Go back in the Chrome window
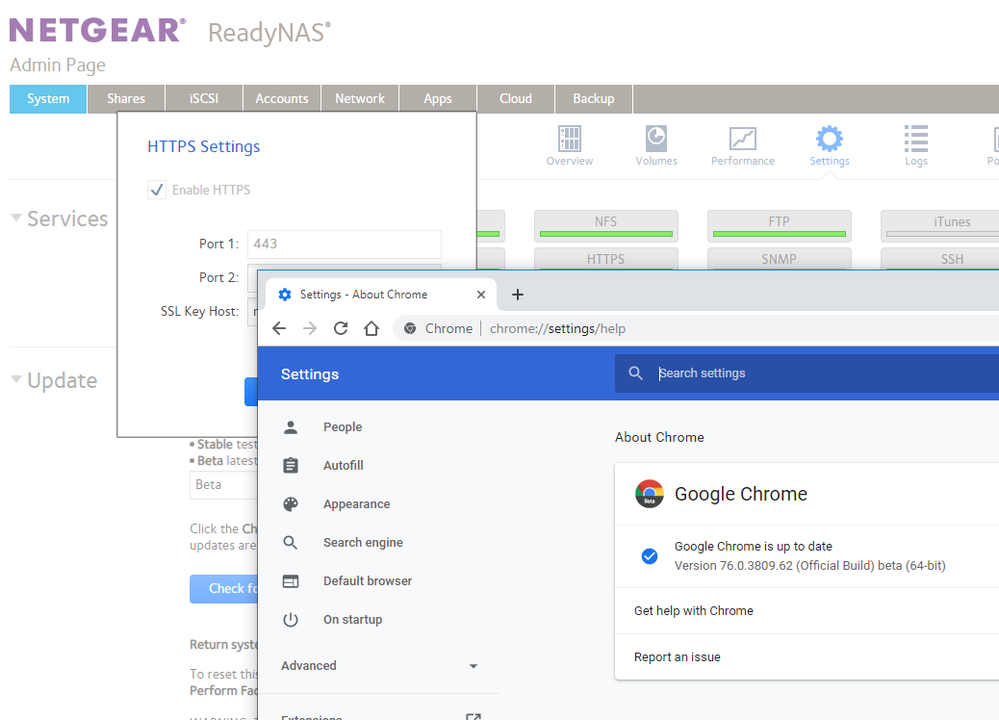 [x=279, y=328]
